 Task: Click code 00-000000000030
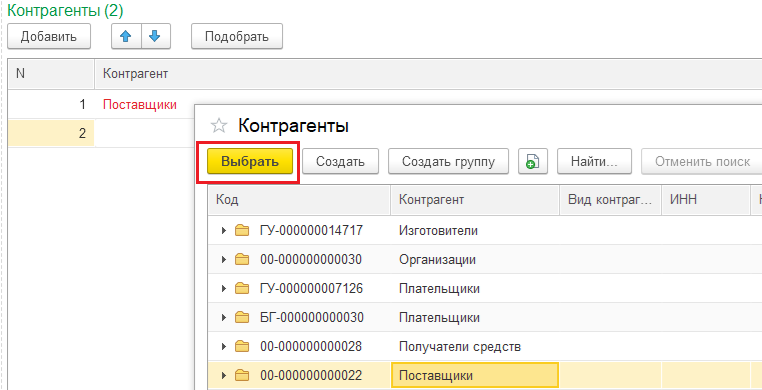311,259
